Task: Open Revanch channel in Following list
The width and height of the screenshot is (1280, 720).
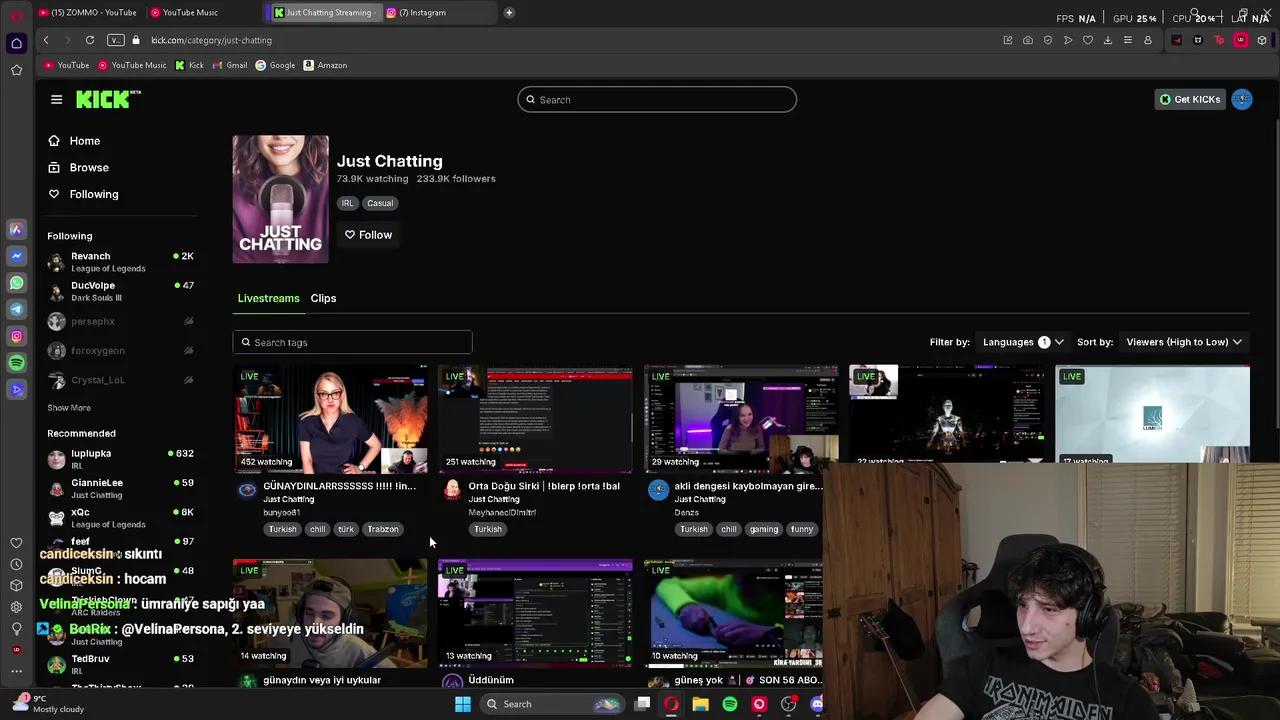Action: pyautogui.click(x=120, y=262)
